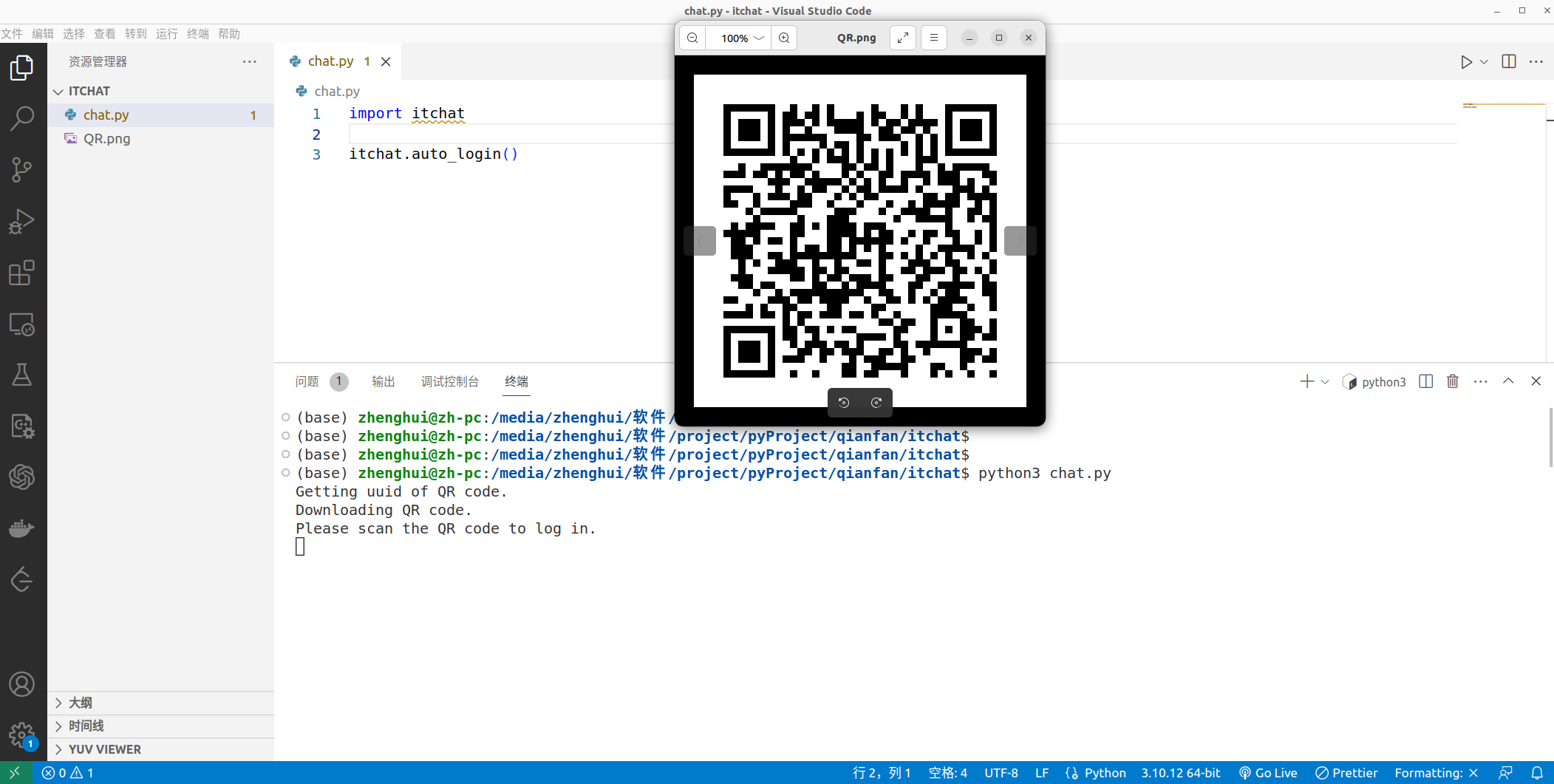Open run button dropdown arrow
Image resolution: width=1554 pixels, height=784 pixels.
[1484, 62]
